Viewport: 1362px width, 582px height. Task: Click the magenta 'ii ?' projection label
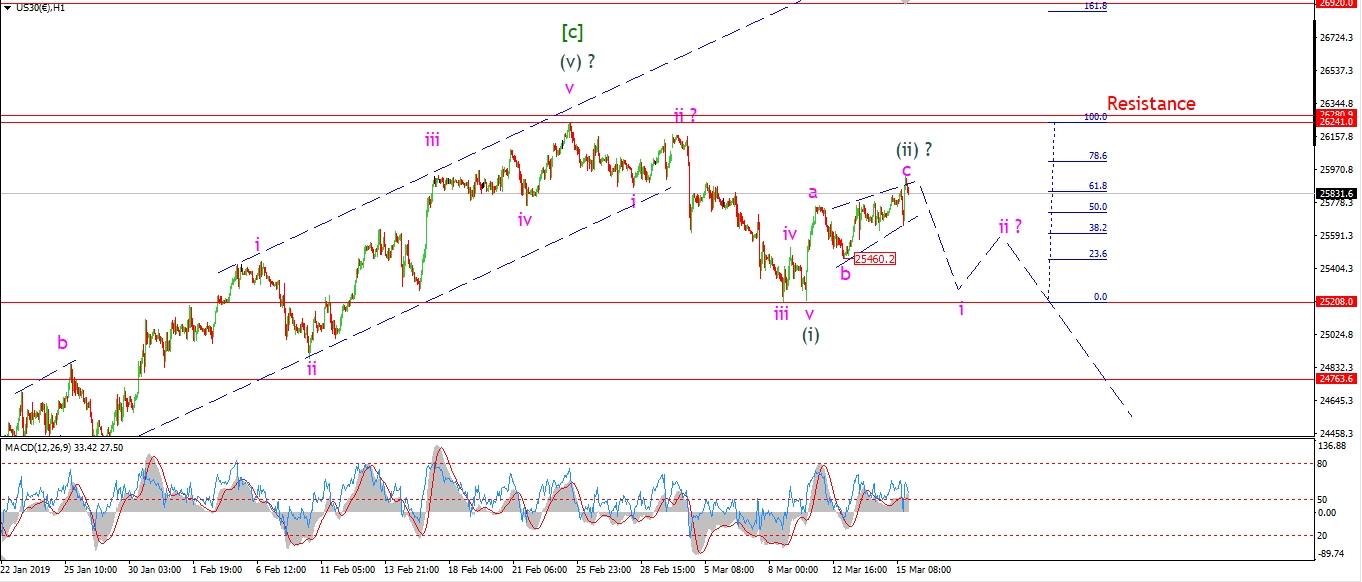(x=1010, y=227)
